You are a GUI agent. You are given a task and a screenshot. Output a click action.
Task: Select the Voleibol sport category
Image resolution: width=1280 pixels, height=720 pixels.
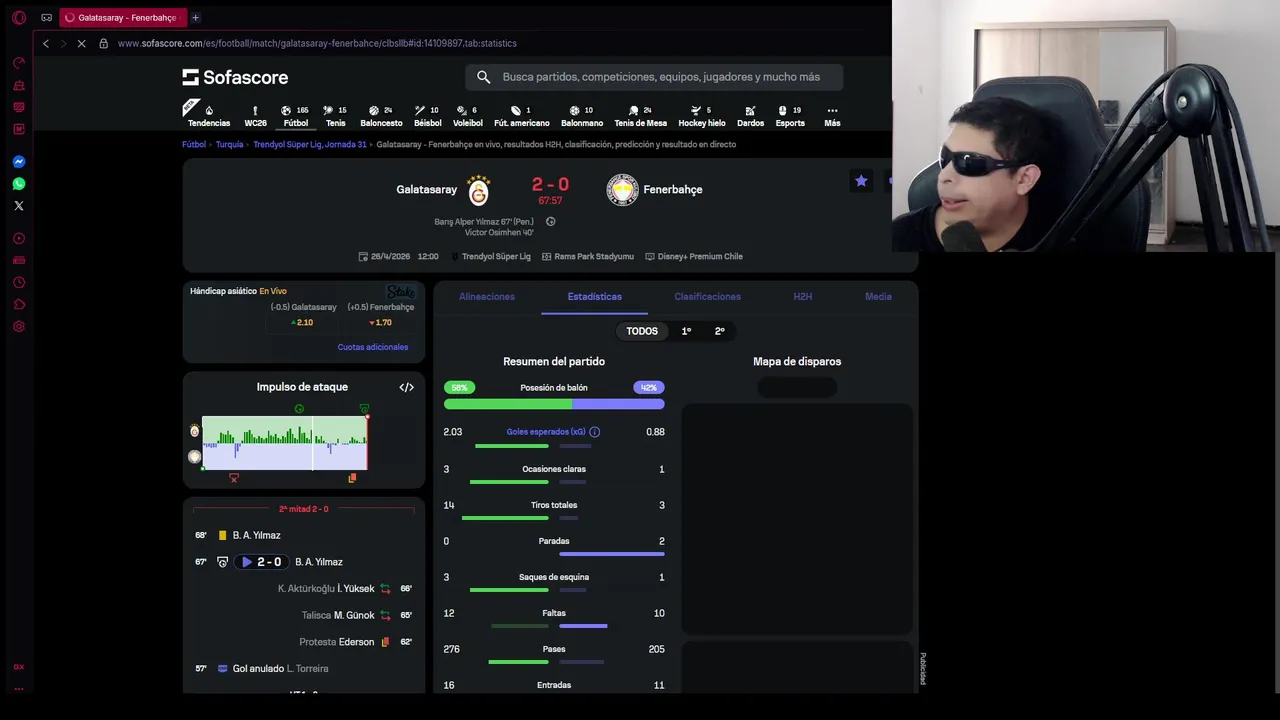coord(468,116)
